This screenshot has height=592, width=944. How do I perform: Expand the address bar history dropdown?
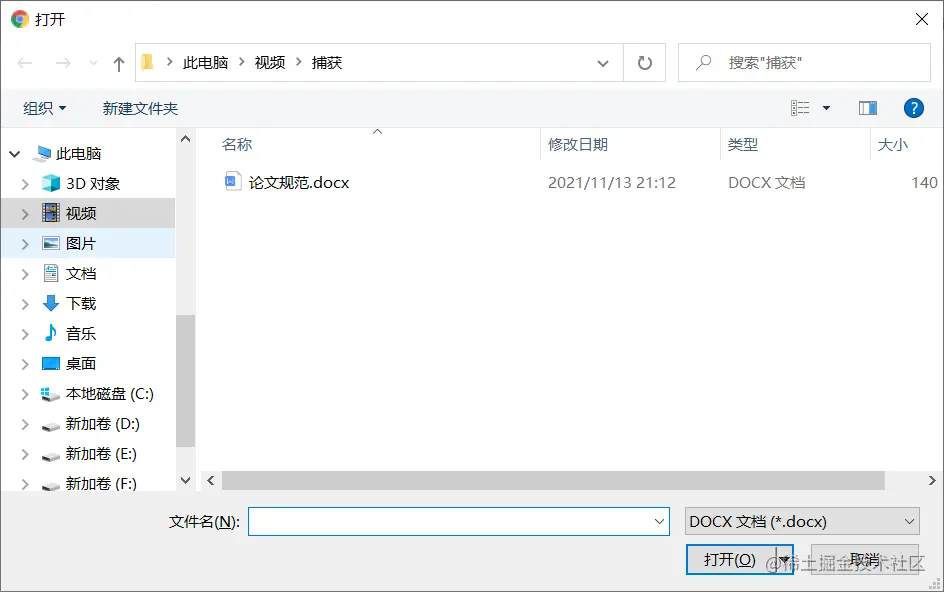coord(603,63)
